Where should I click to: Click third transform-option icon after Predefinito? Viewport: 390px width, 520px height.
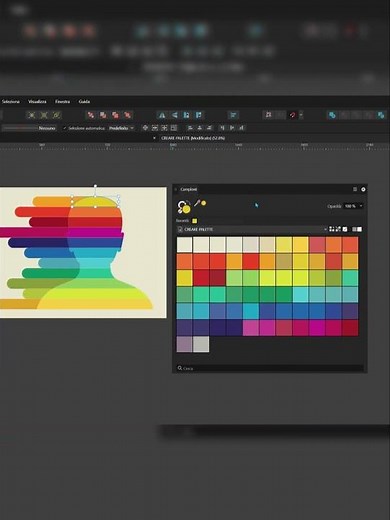[x=164, y=128]
